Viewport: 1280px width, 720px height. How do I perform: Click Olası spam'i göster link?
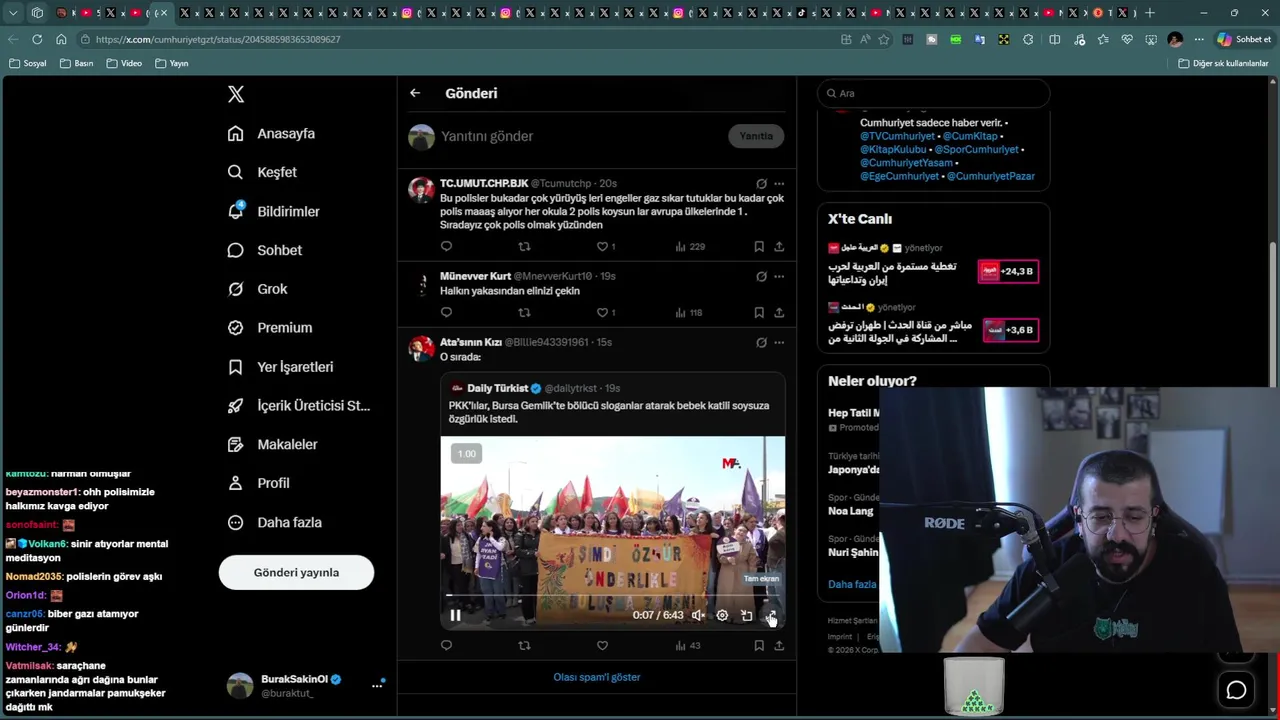click(x=597, y=677)
